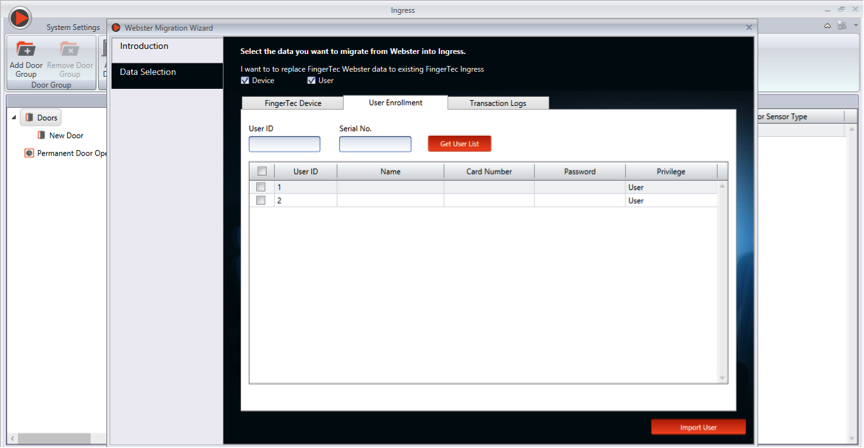Click the New Door icon in tree

(41, 135)
